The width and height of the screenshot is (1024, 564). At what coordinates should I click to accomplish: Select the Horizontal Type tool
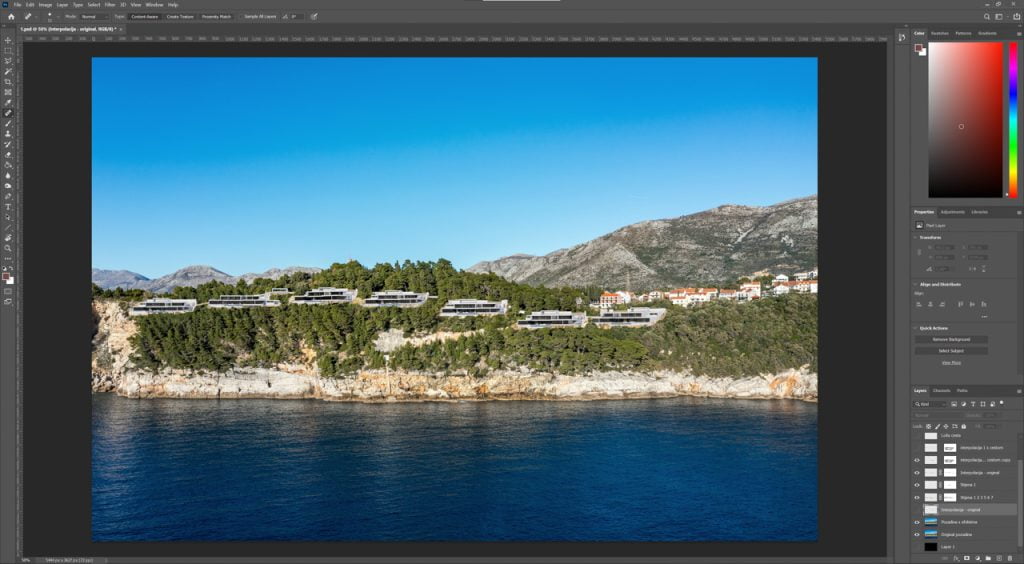[8, 207]
